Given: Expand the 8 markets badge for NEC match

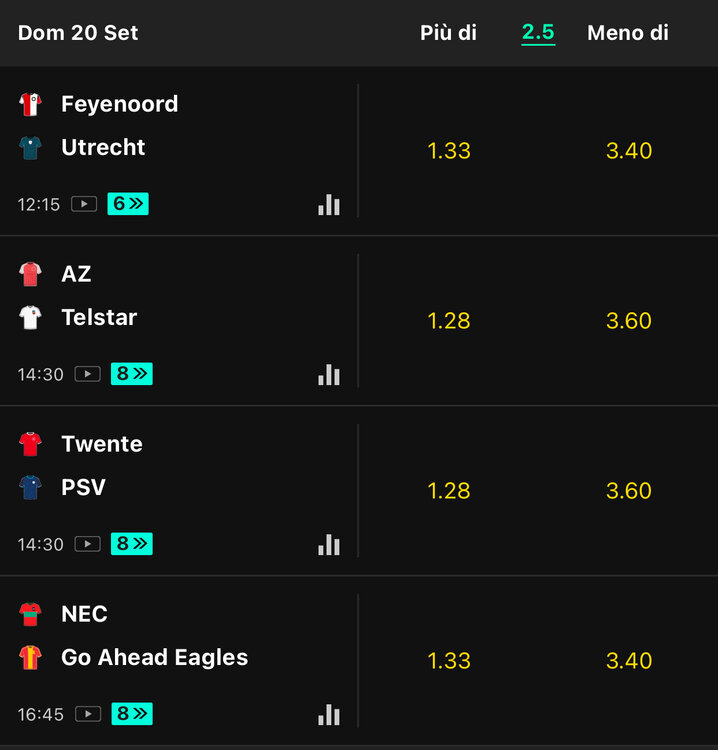Looking at the screenshot, I should point(132,714).
